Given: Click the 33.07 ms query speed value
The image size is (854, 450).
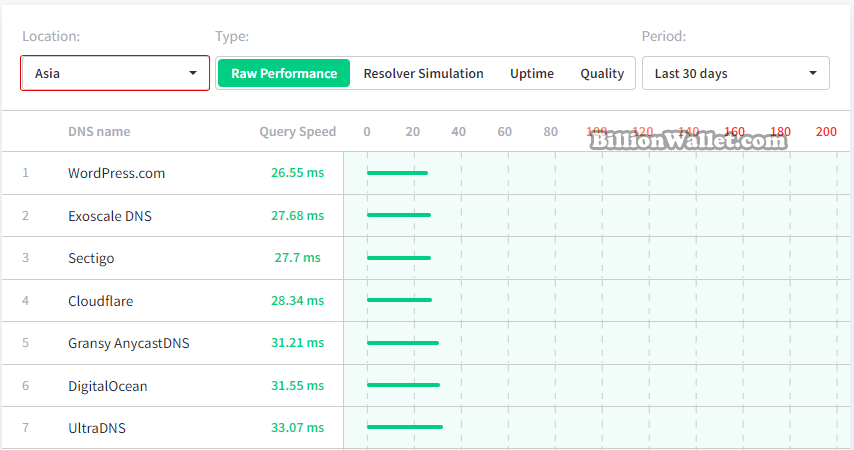Looking at the screenshot, I should click(x=297, y=428).
